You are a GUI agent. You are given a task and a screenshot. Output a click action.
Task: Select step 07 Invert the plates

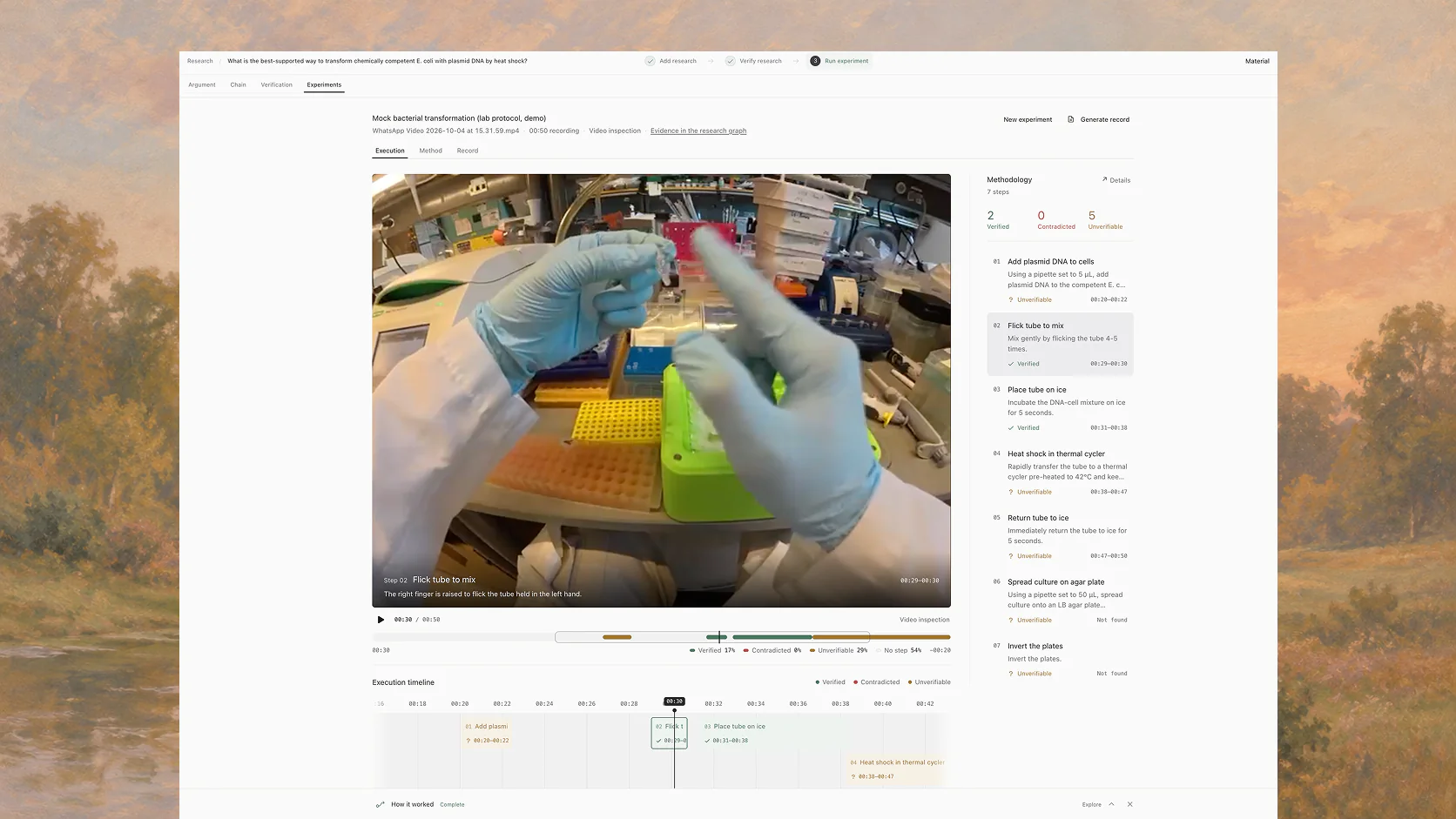pos(1060,659)
